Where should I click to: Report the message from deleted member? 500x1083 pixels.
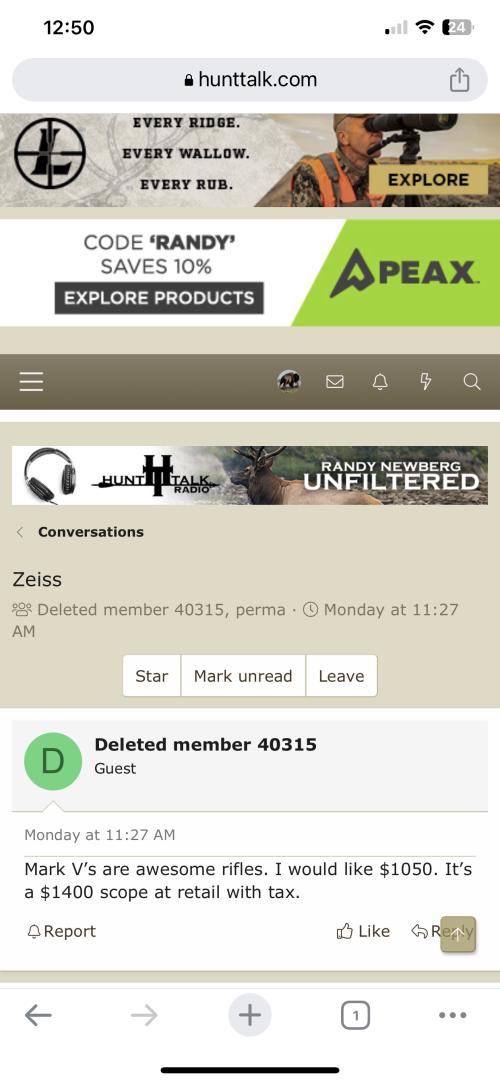click(x=61, y=931)
